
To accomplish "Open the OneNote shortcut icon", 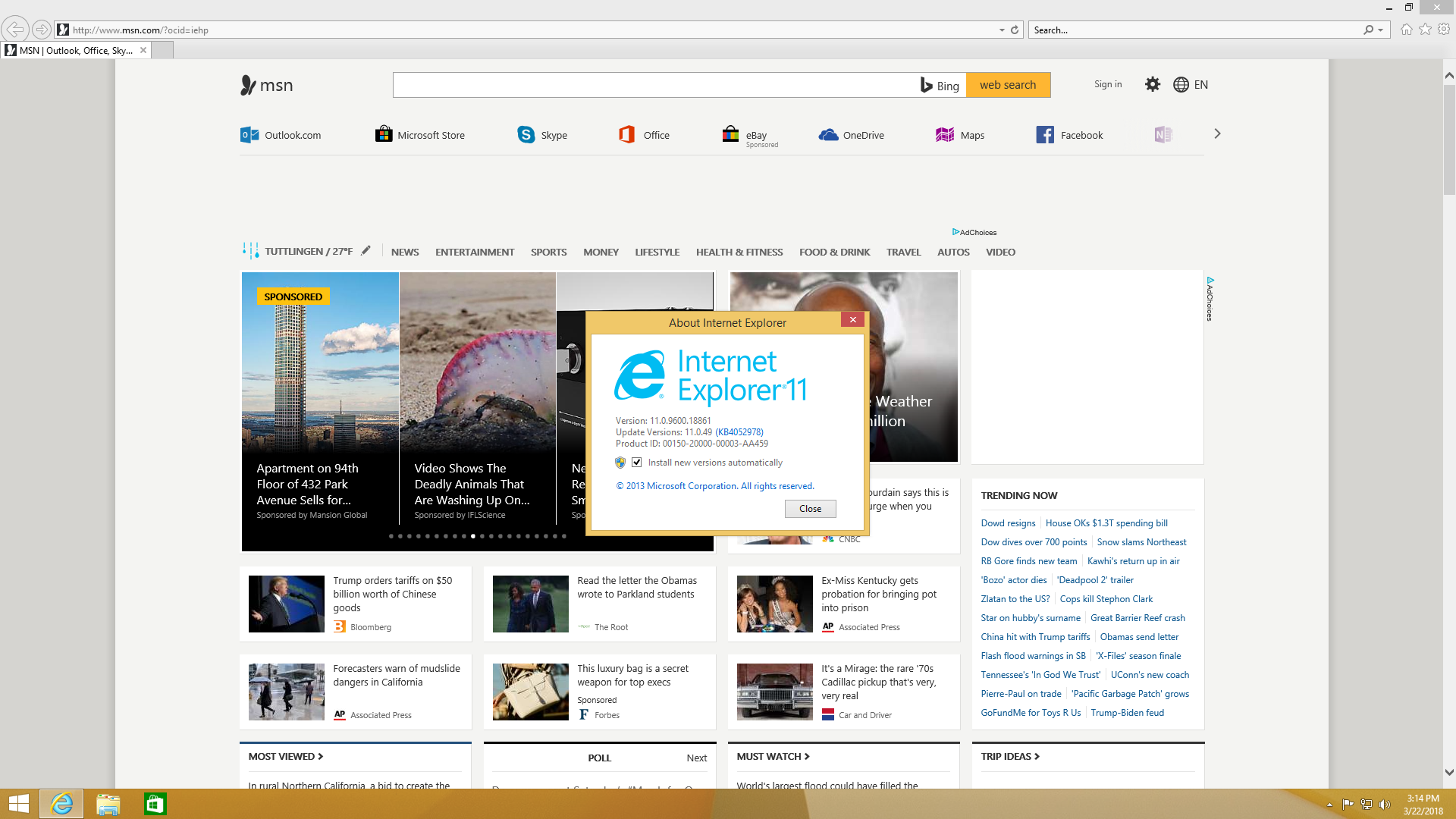I will [1163, 135].
